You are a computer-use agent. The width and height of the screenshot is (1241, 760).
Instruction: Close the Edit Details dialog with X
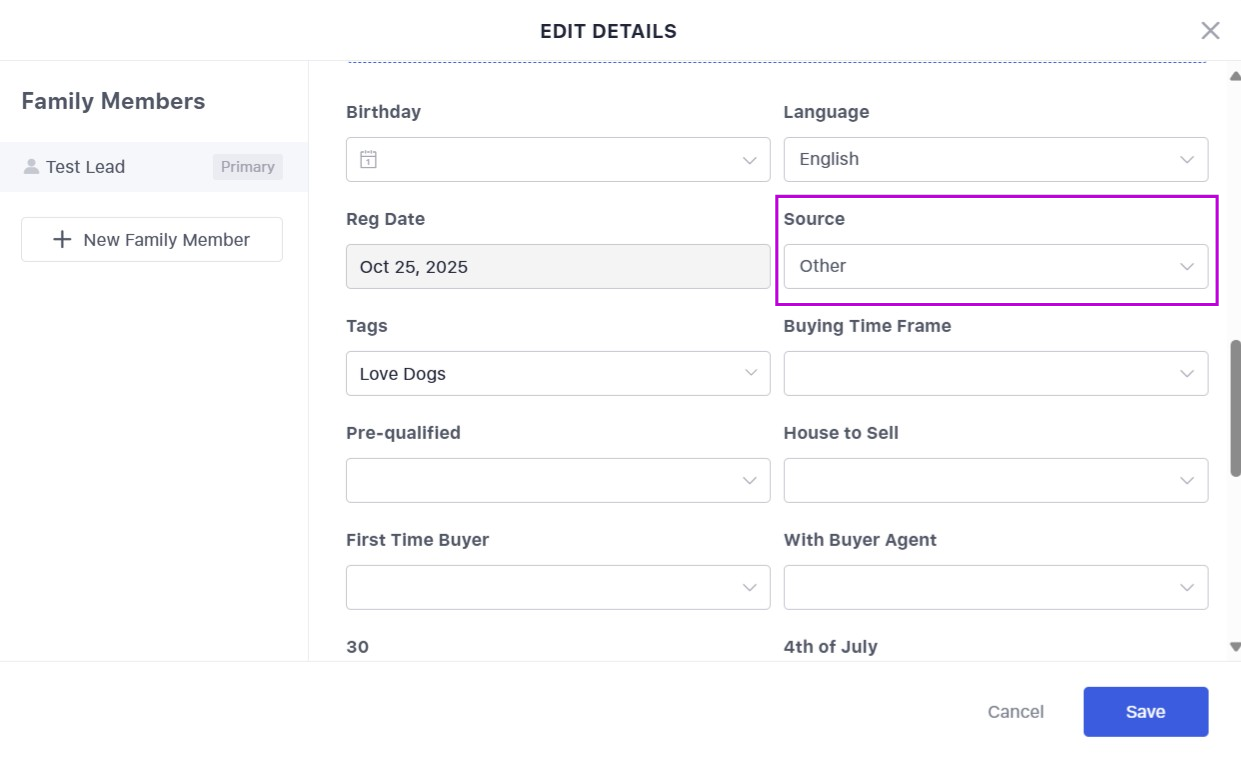[x=1210, y=31]
